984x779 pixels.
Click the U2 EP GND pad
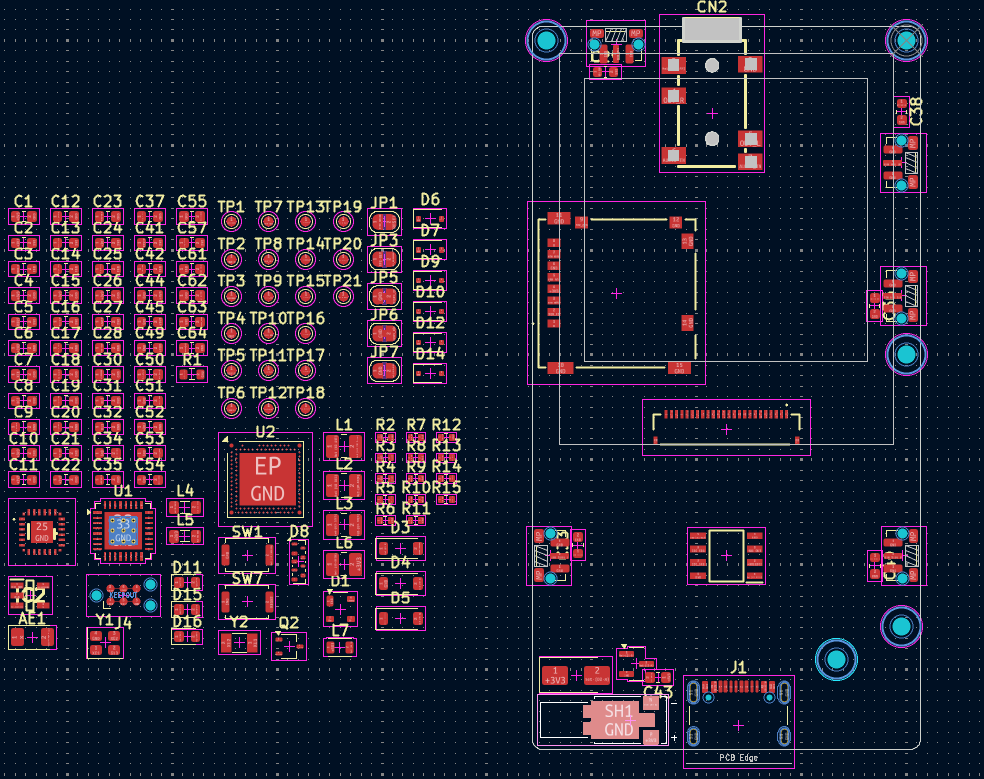267,479
